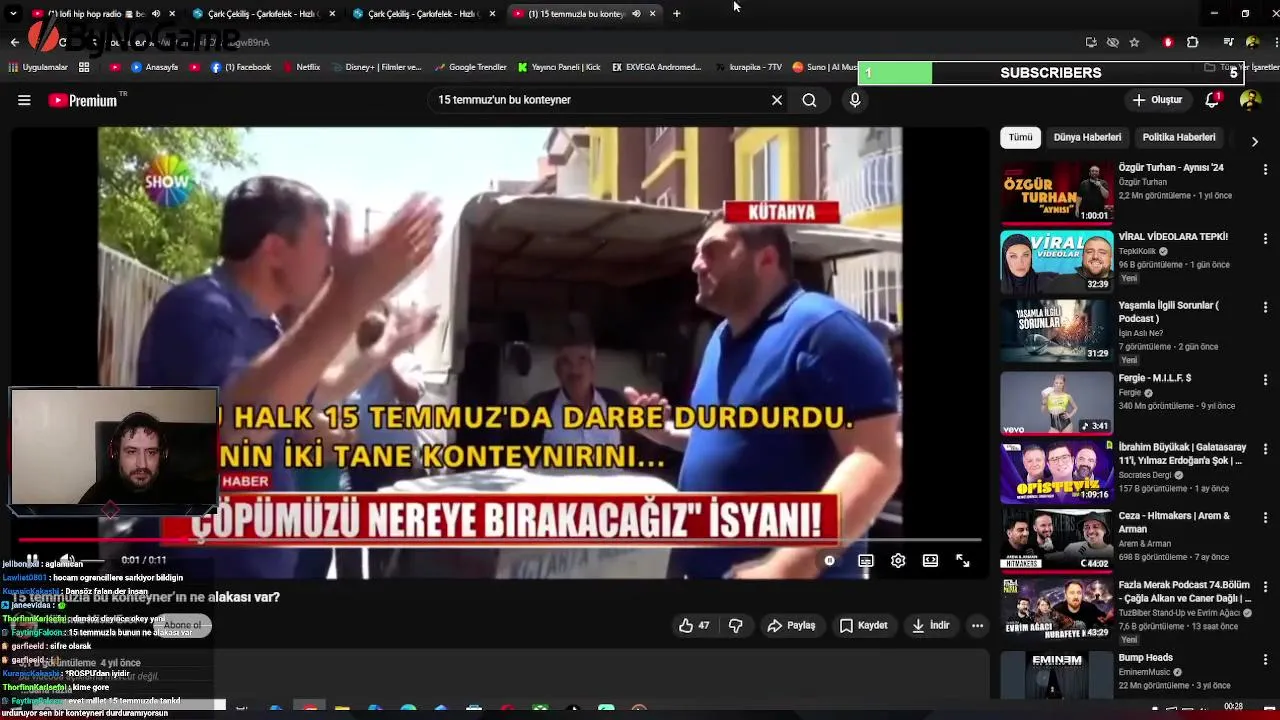Pause the playing video
The height and width of the screenshot is (720, 1280).
click(x=32, y=560)
